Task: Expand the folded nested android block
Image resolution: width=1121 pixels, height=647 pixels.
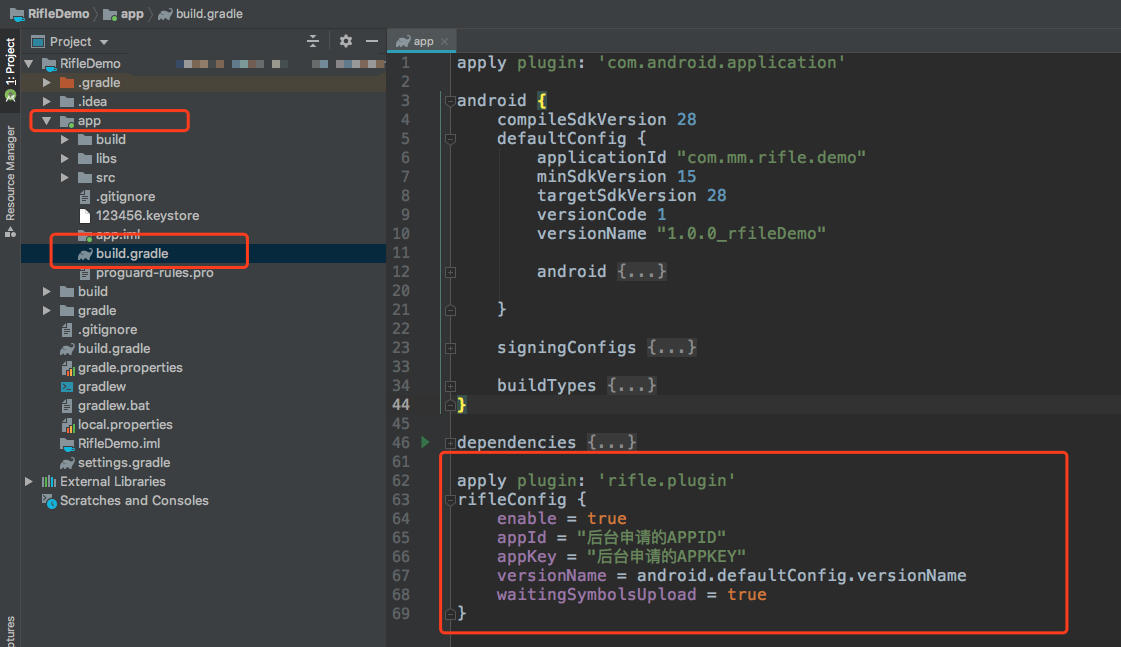Action: click(x=450, y=272)
